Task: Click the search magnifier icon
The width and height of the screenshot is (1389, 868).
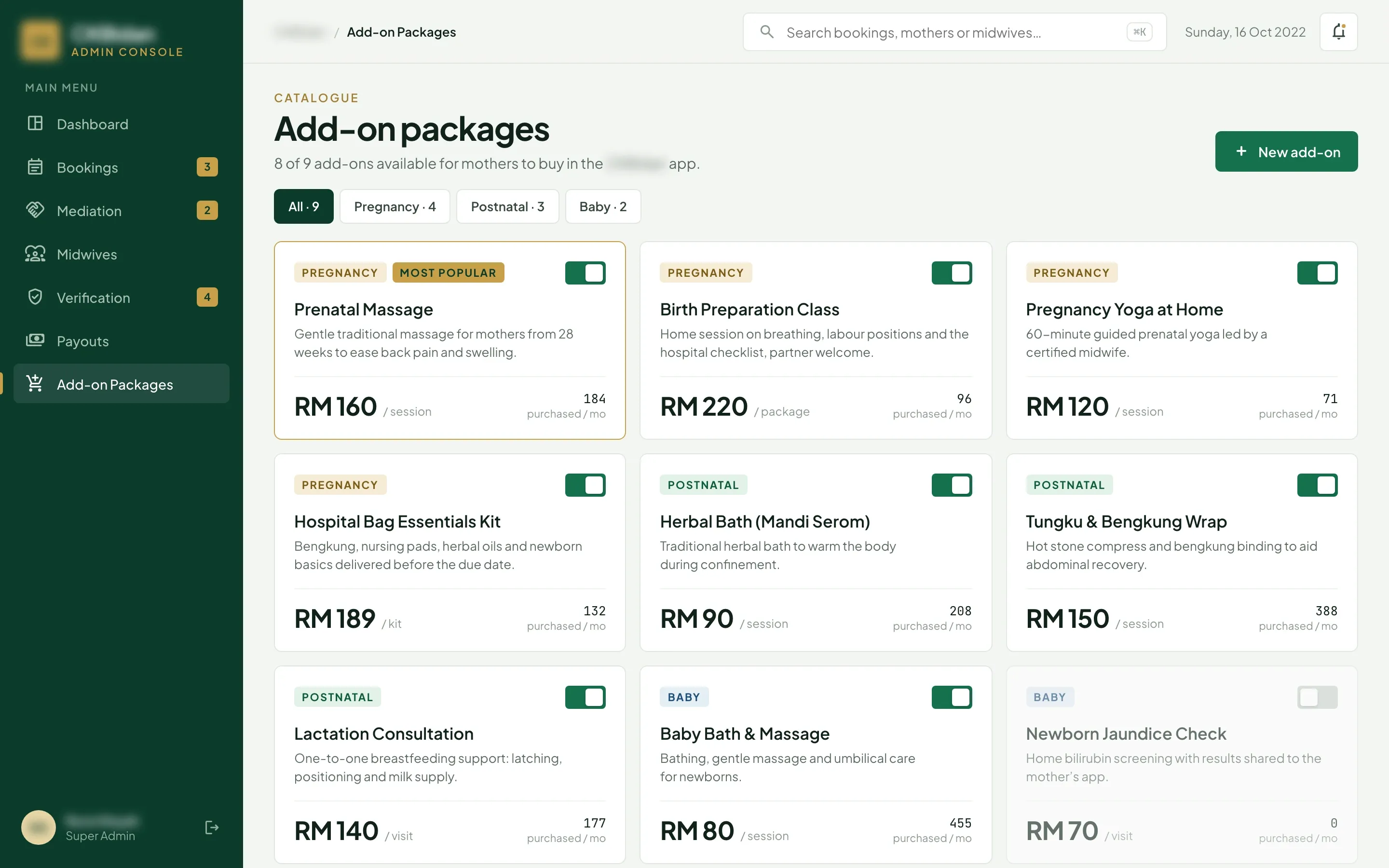Action: coord(767,31)
